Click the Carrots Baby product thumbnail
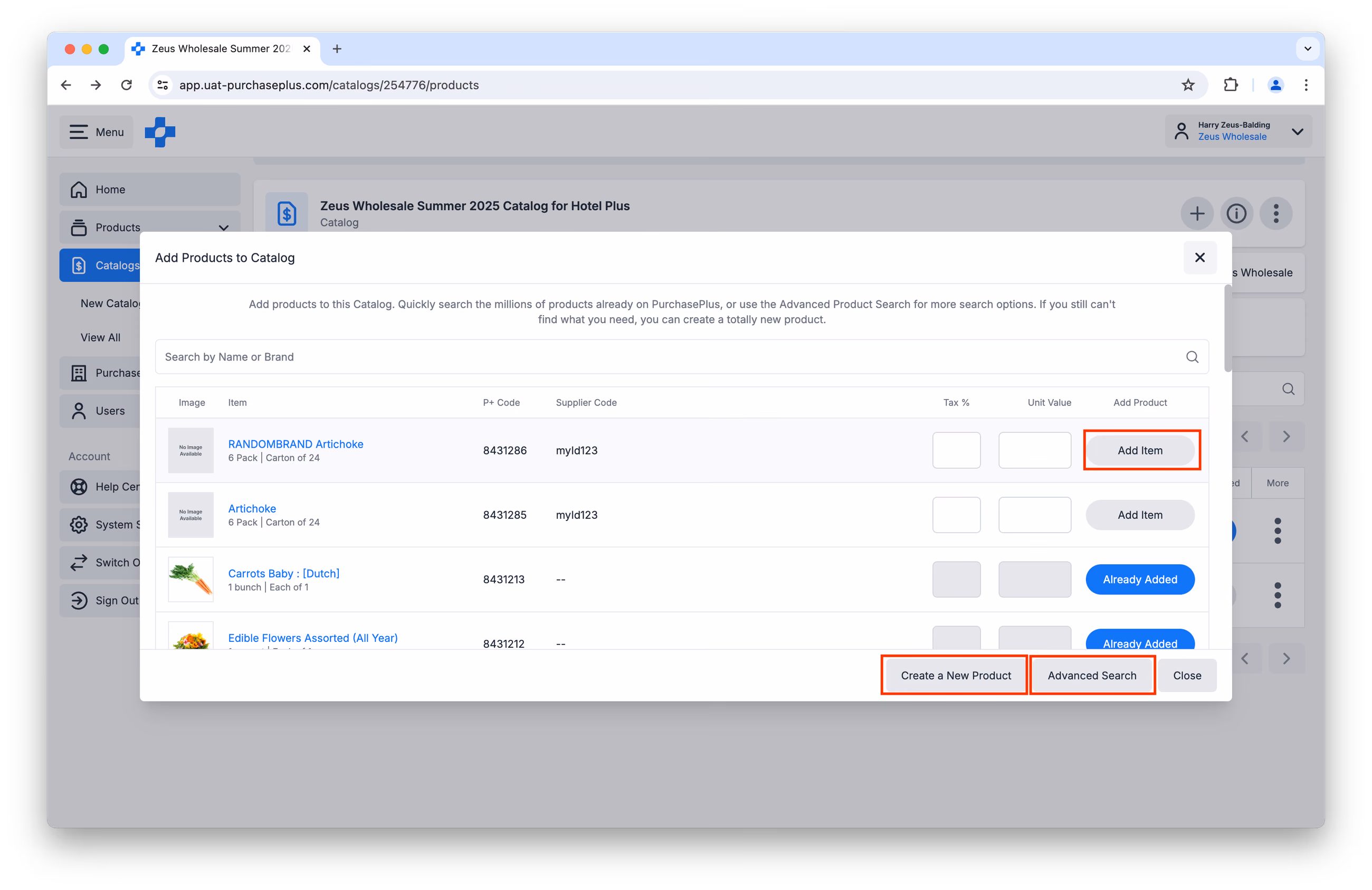The image size is (1372, 890). point(191,580)
